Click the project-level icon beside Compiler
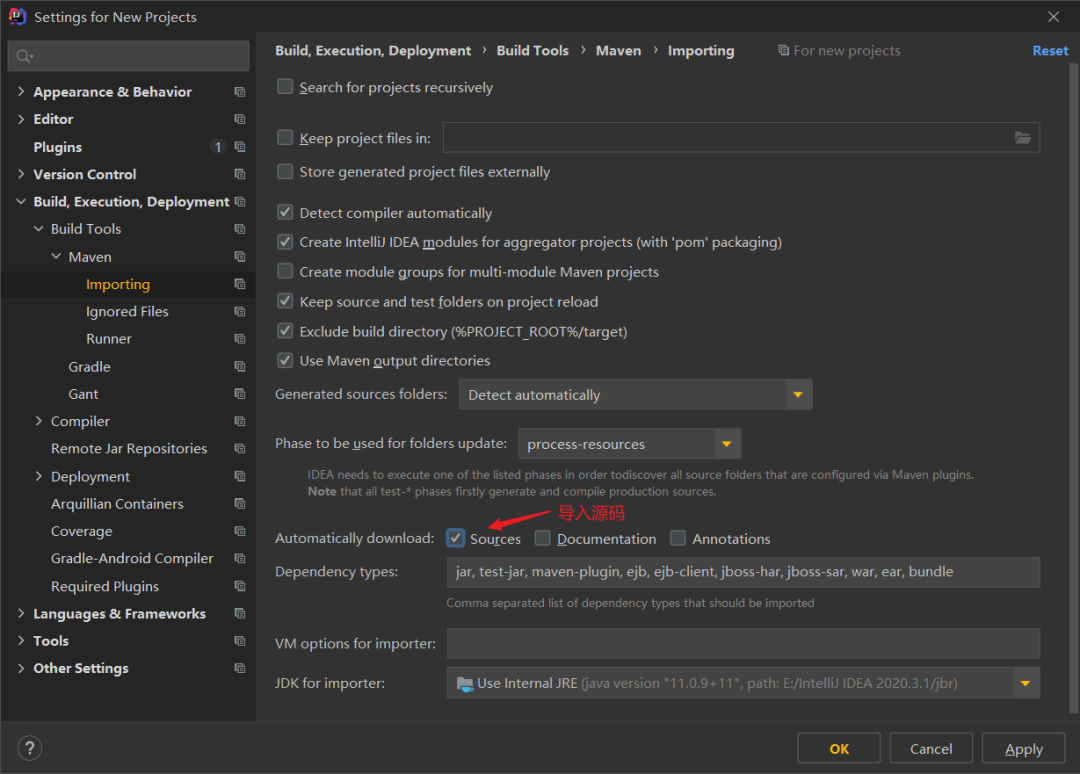Image resolution: width=1080 pixels, height=774 pixels. (240, 421)
